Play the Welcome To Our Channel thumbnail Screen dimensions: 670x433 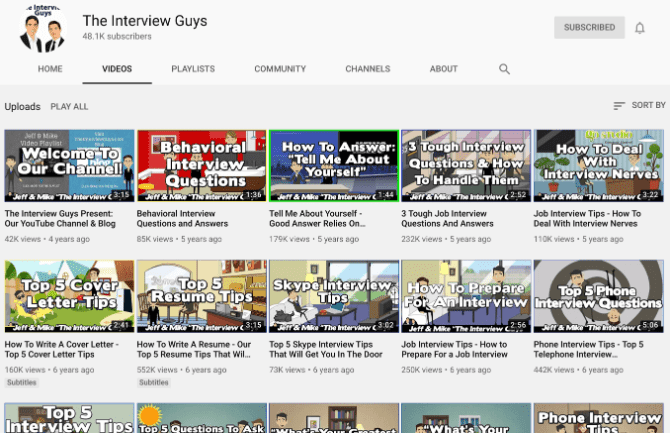(69, 166)
